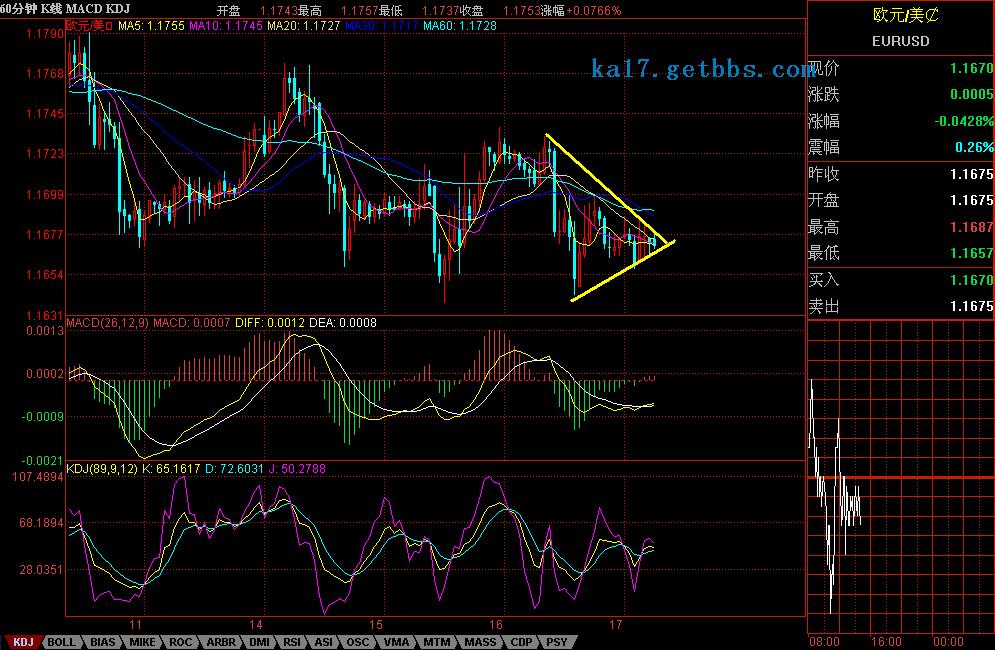Switch to the RSI indicator tab
995x650 pixels.
[292, 642]
